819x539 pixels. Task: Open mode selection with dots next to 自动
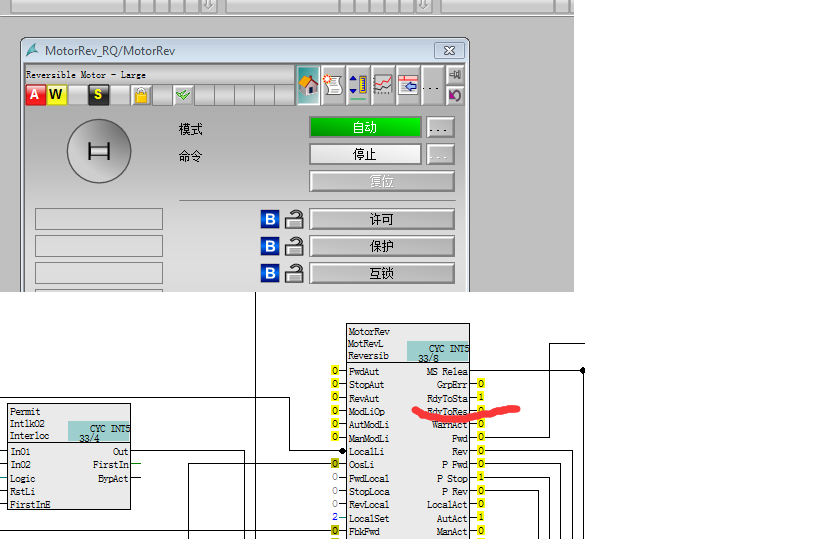[440, 127]
